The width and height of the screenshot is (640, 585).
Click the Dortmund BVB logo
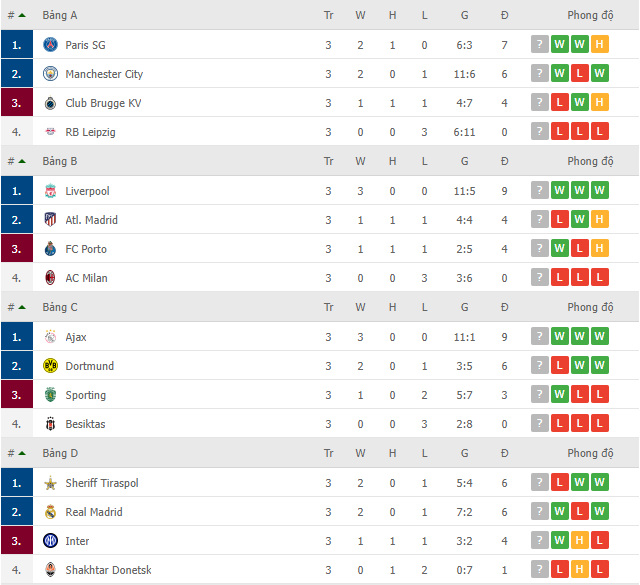[50, 366]
